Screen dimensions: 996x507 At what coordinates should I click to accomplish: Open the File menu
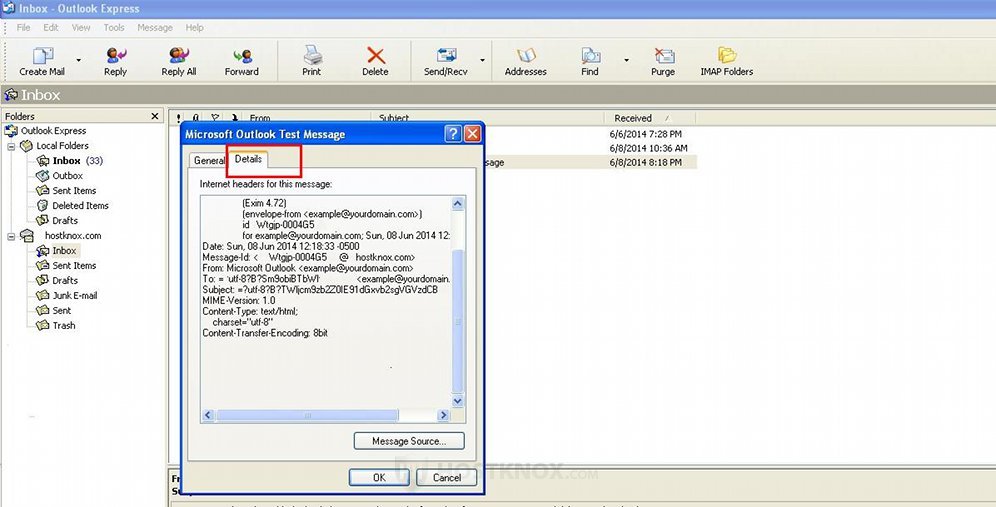coord(24,27)
